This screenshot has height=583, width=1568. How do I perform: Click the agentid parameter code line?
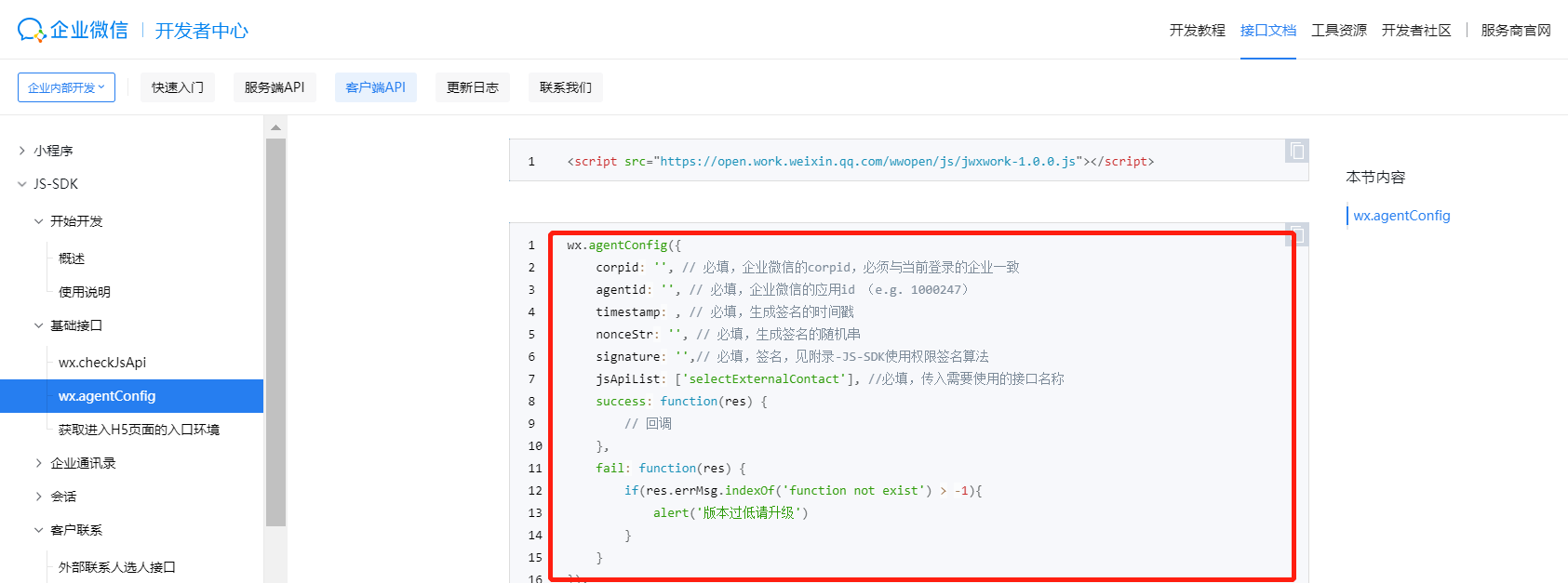[782, 290]
